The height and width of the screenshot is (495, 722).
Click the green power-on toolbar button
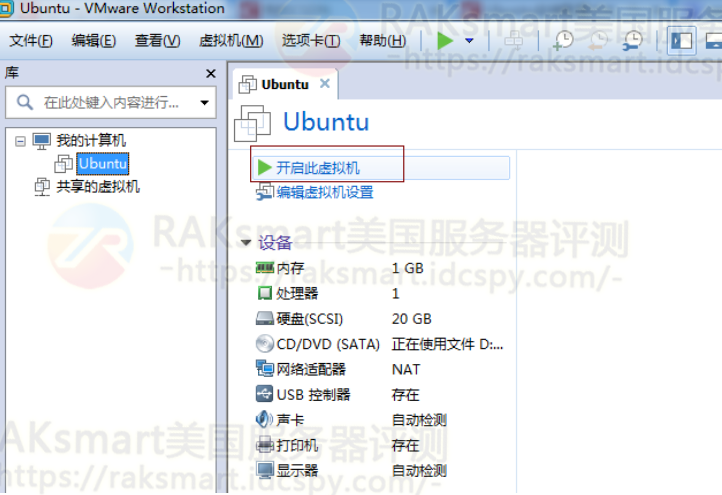[x=445, y=40]
